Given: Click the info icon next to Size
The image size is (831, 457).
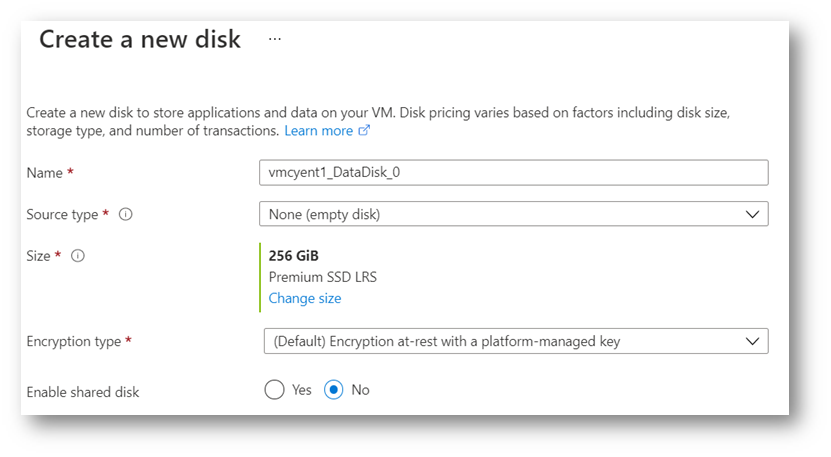Looking at the screenshot, I should [78, 256].
